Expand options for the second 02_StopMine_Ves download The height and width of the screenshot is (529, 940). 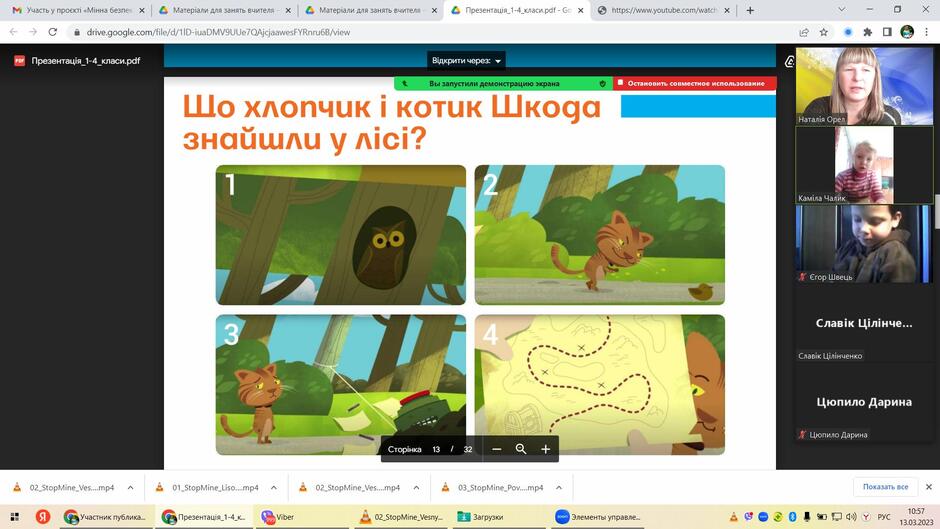pos(416,488)
